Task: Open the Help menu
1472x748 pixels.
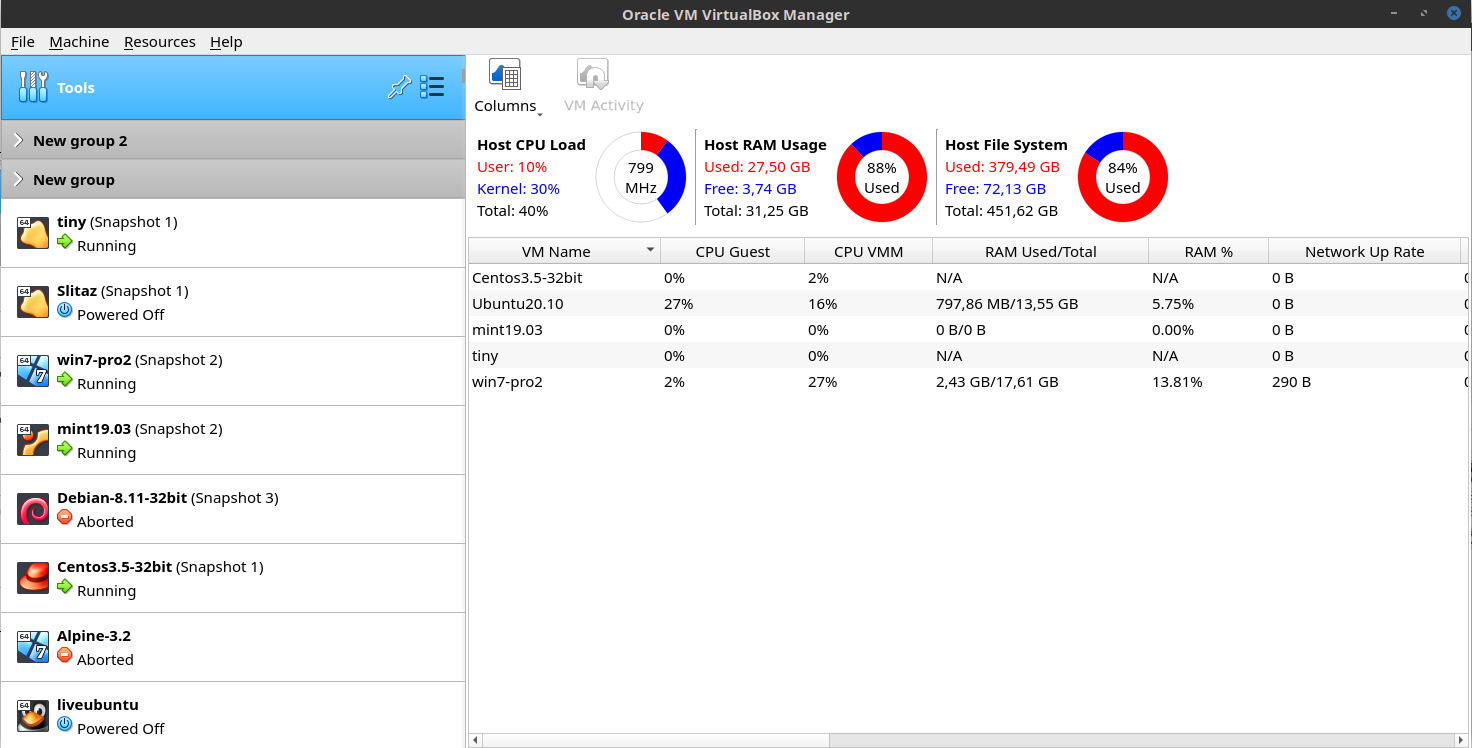Action: tap(226, 42)
